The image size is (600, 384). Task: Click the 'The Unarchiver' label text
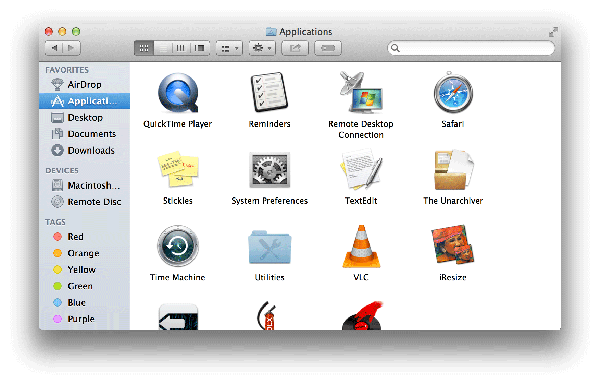tap(453, 201)
